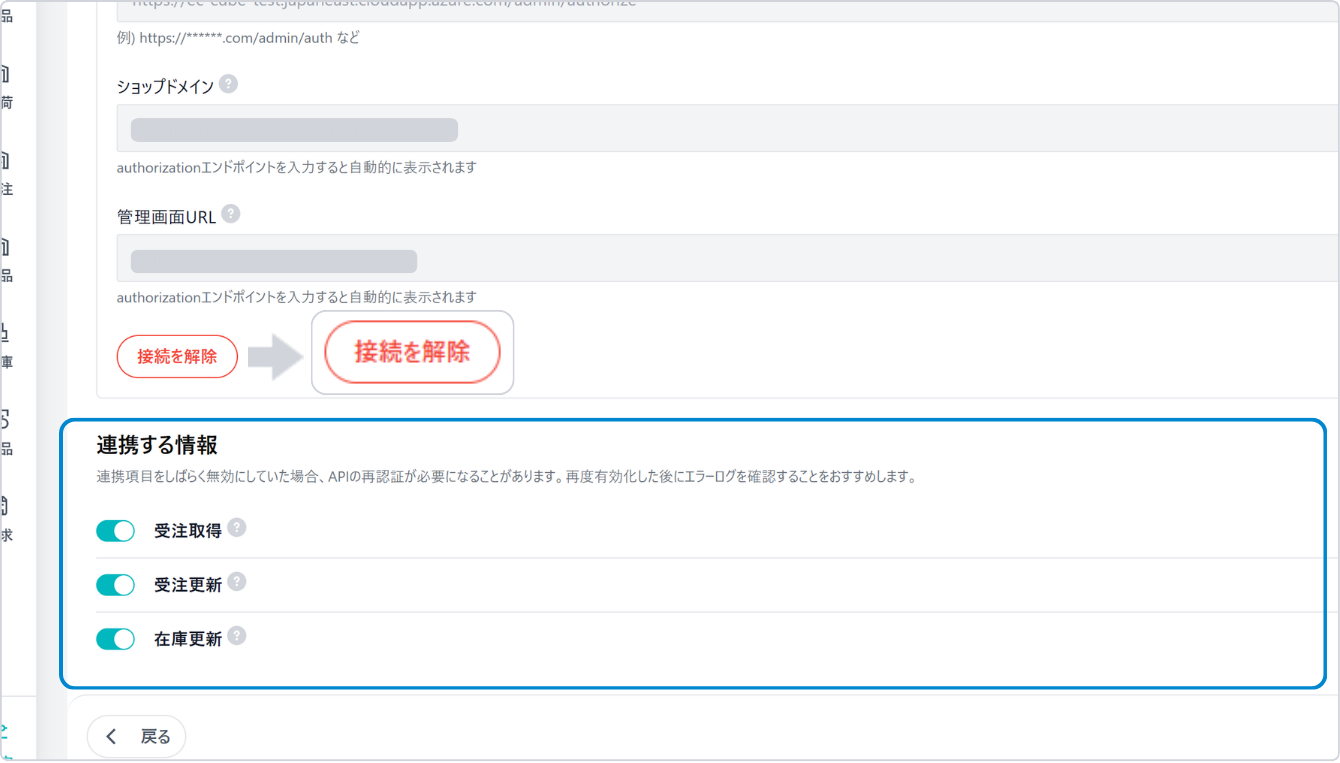Show help for 在庫更新 via question icon
This screenshot has width=1340, height=763.
pyautogui.click(x=236, y=636)
